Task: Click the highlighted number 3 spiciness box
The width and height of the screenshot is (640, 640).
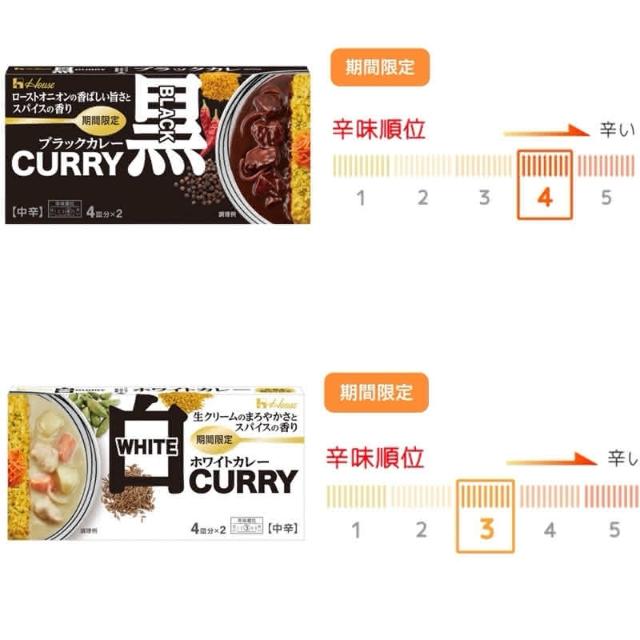Action: tap(485, 516)
